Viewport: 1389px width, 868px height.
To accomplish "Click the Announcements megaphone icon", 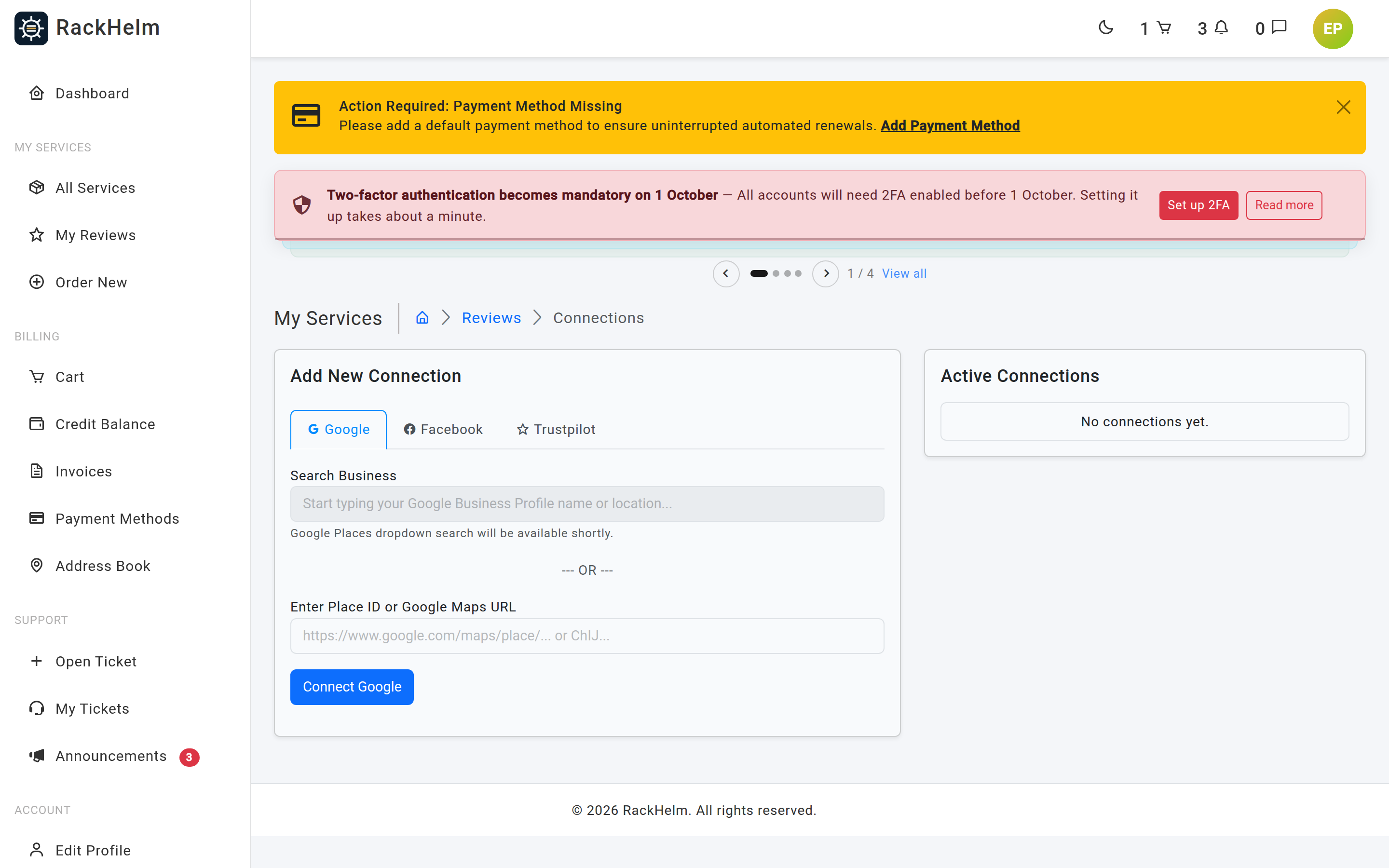I will tap(37, 756).
